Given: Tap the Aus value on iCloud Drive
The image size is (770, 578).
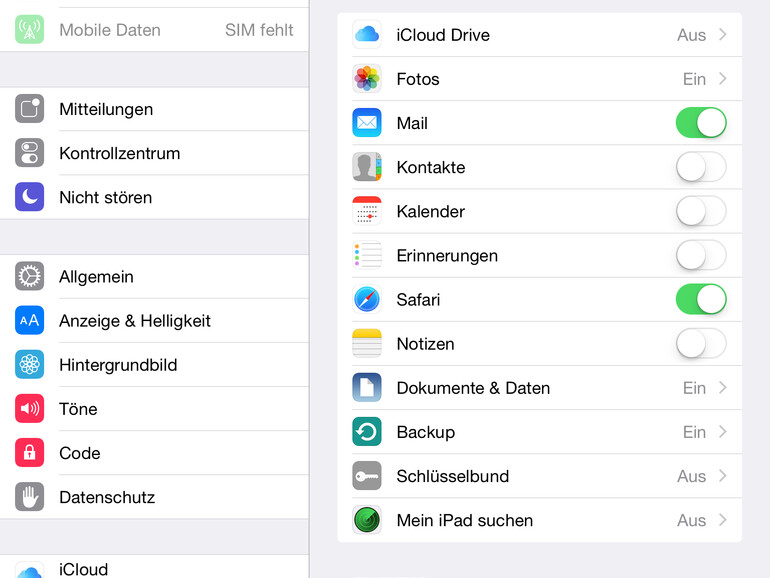Looking at the screenshot, I should coord(691,35).
